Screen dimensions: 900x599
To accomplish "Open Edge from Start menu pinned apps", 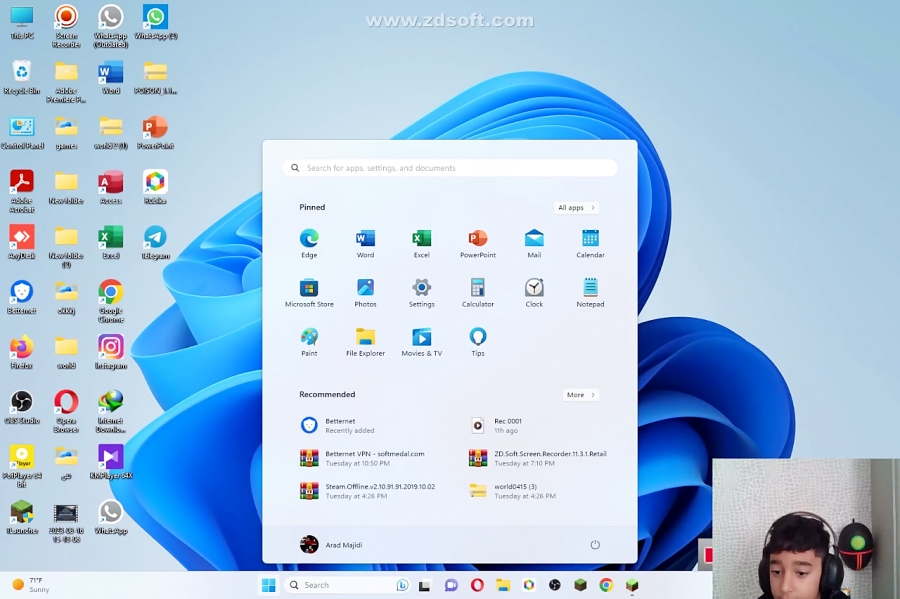I will point(309,243).
